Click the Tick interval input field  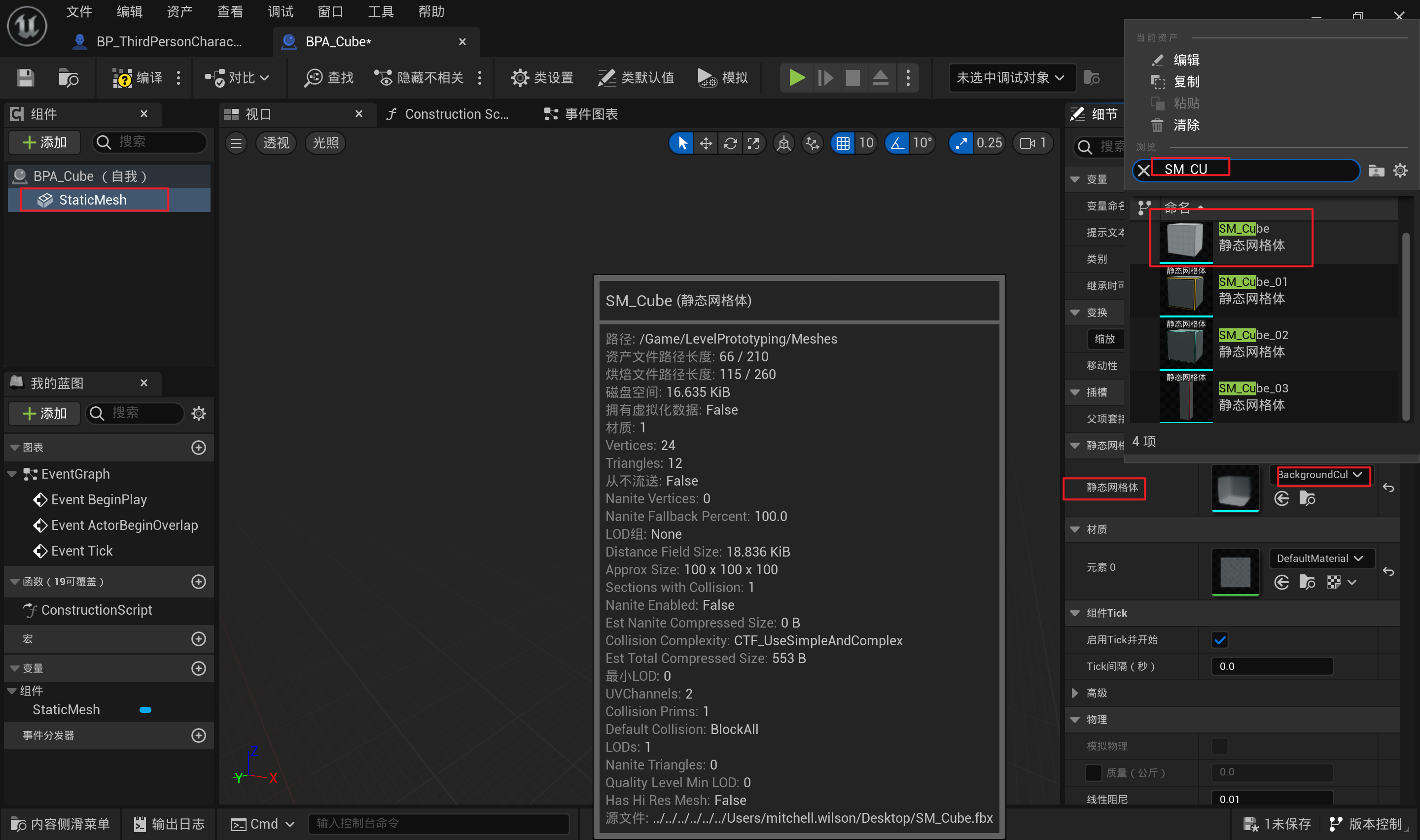[x=1272, y=666]
